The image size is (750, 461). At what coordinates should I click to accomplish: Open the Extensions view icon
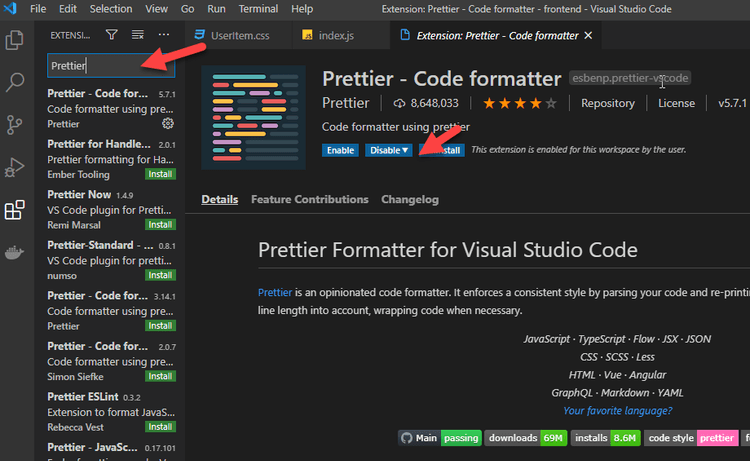(14, 209)
